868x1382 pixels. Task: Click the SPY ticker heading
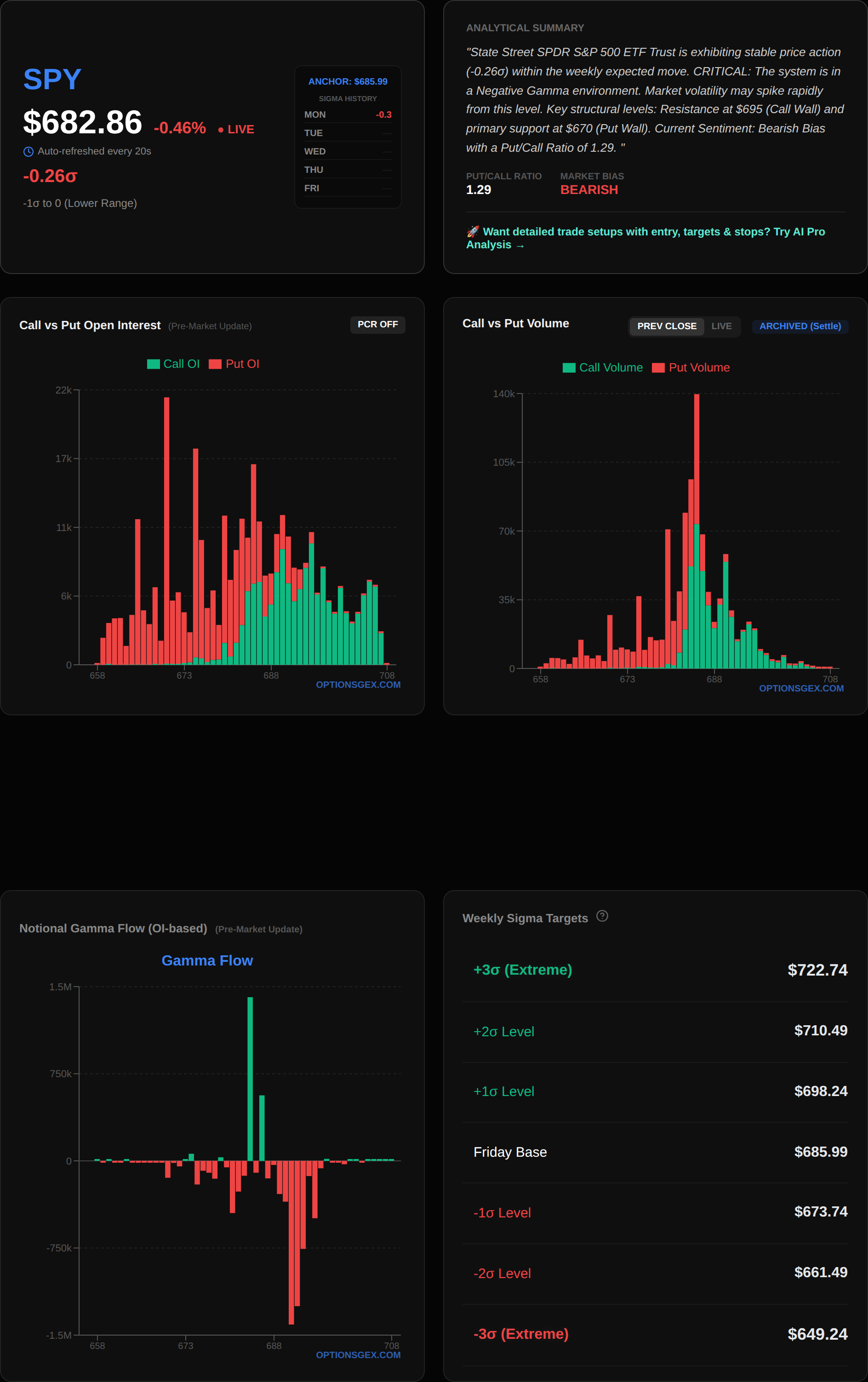(x=52, y=79)
